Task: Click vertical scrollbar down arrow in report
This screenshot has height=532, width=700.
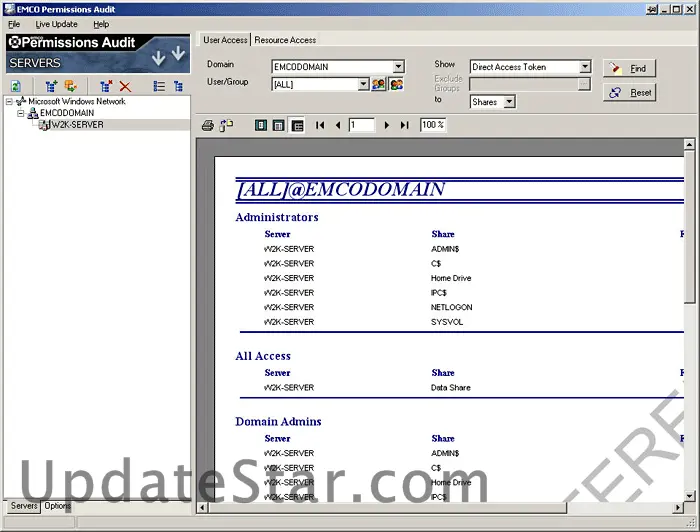Action: tap(689, 495)
